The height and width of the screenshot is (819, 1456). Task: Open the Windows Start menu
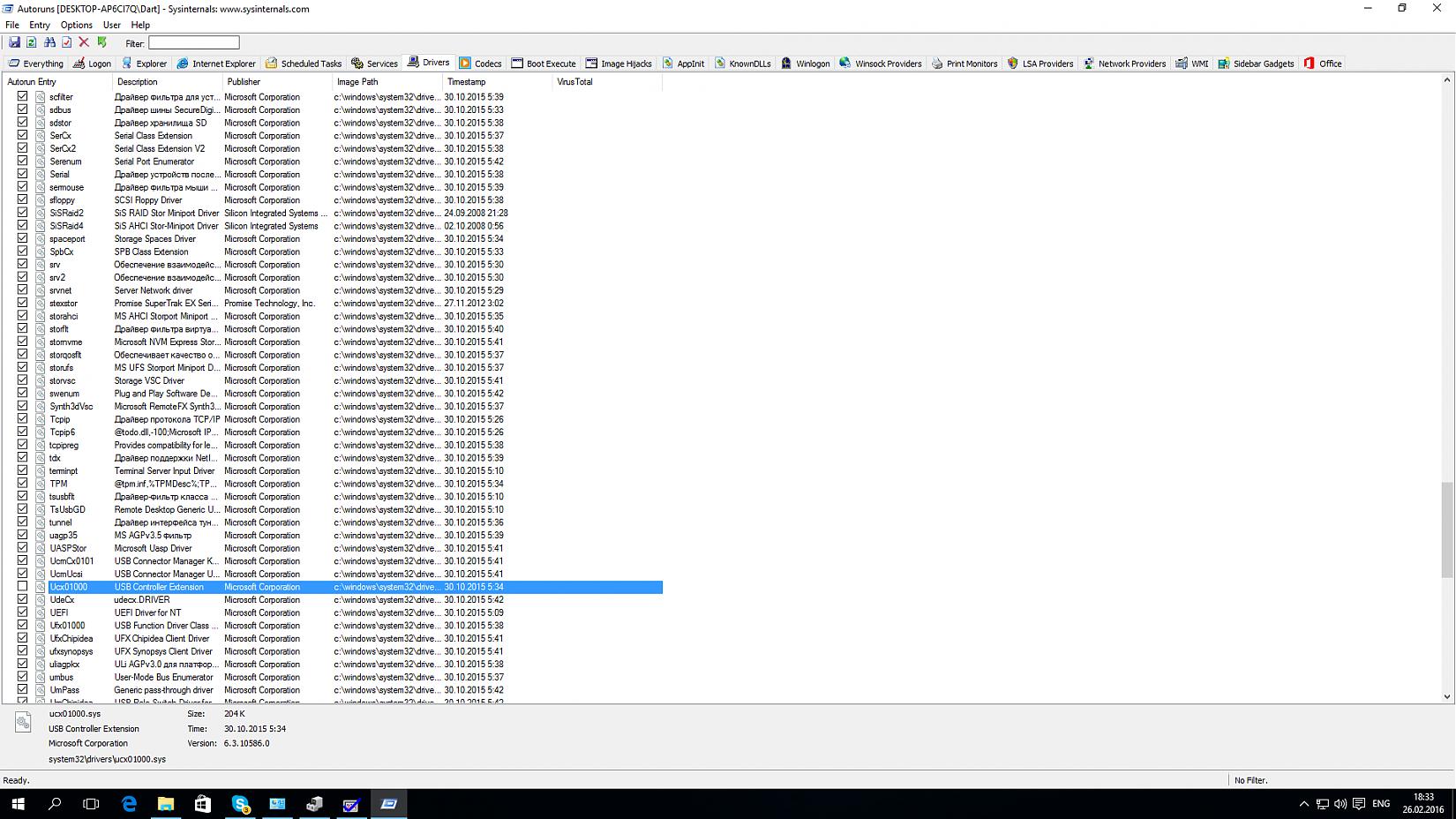click(18, 804)
